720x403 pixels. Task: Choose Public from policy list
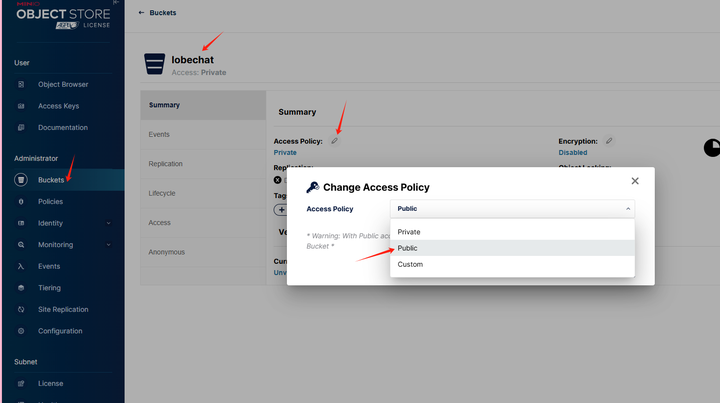point(512,248)
